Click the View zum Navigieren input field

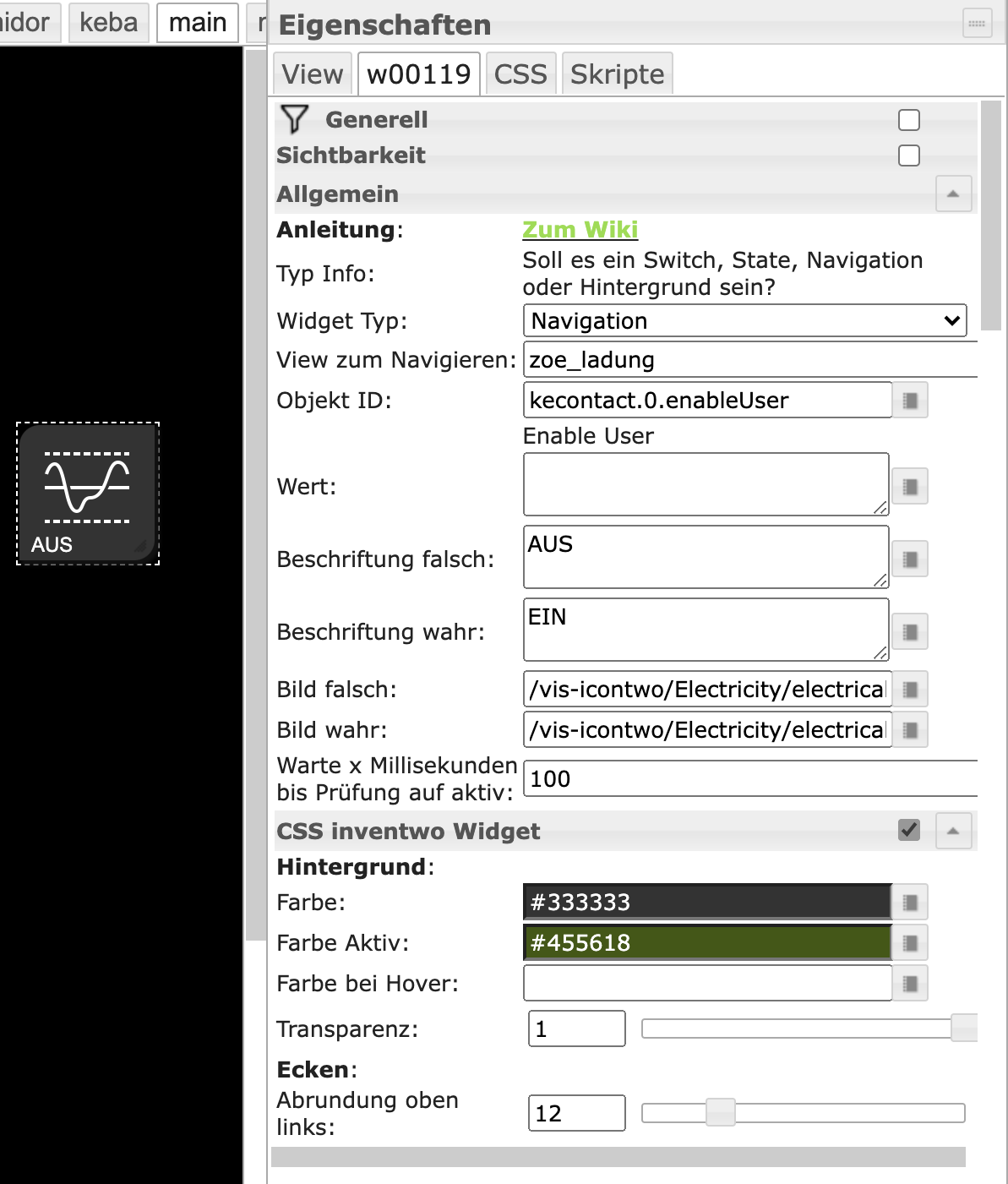(749, 360)
